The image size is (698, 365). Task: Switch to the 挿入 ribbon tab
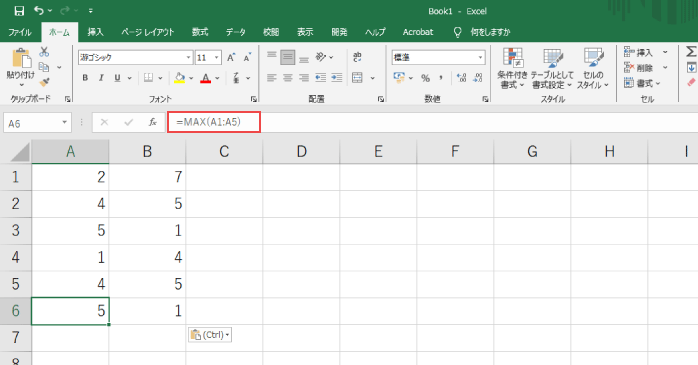(x=95, y=32)
